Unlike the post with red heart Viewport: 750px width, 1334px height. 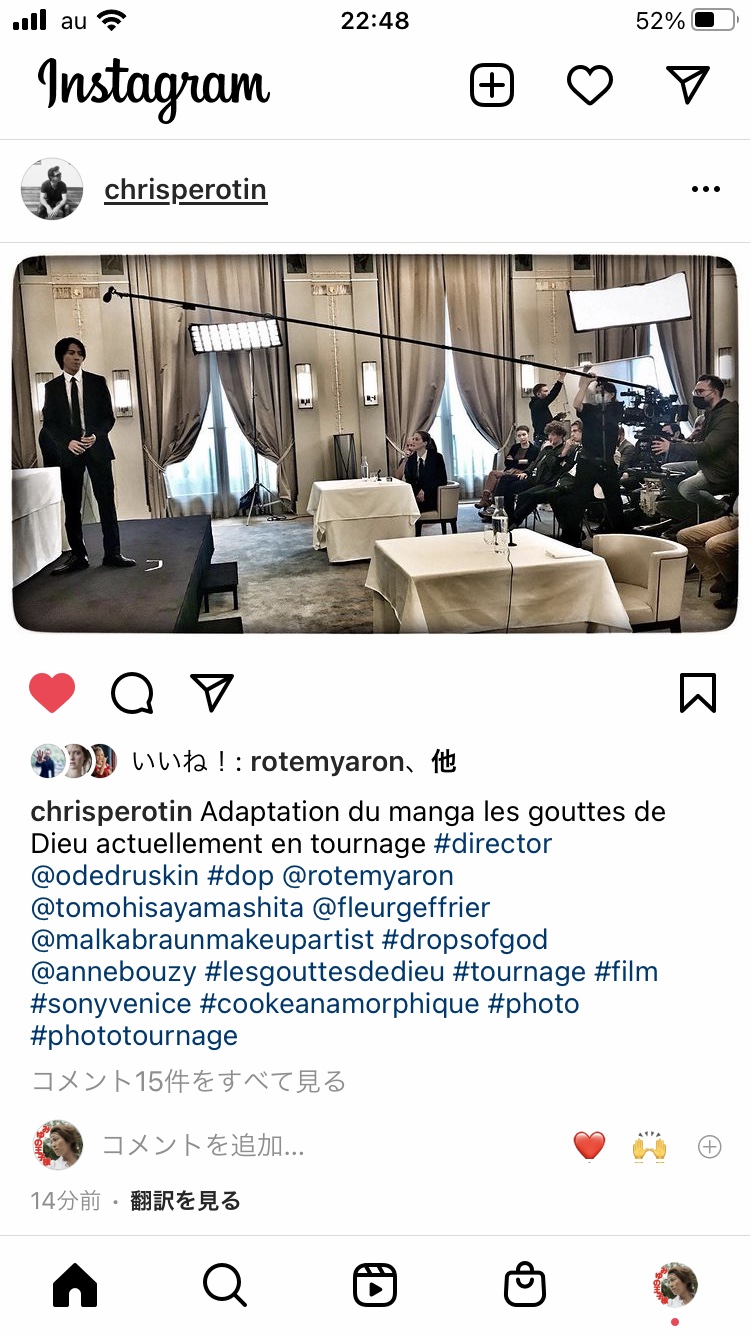[52, 692]
